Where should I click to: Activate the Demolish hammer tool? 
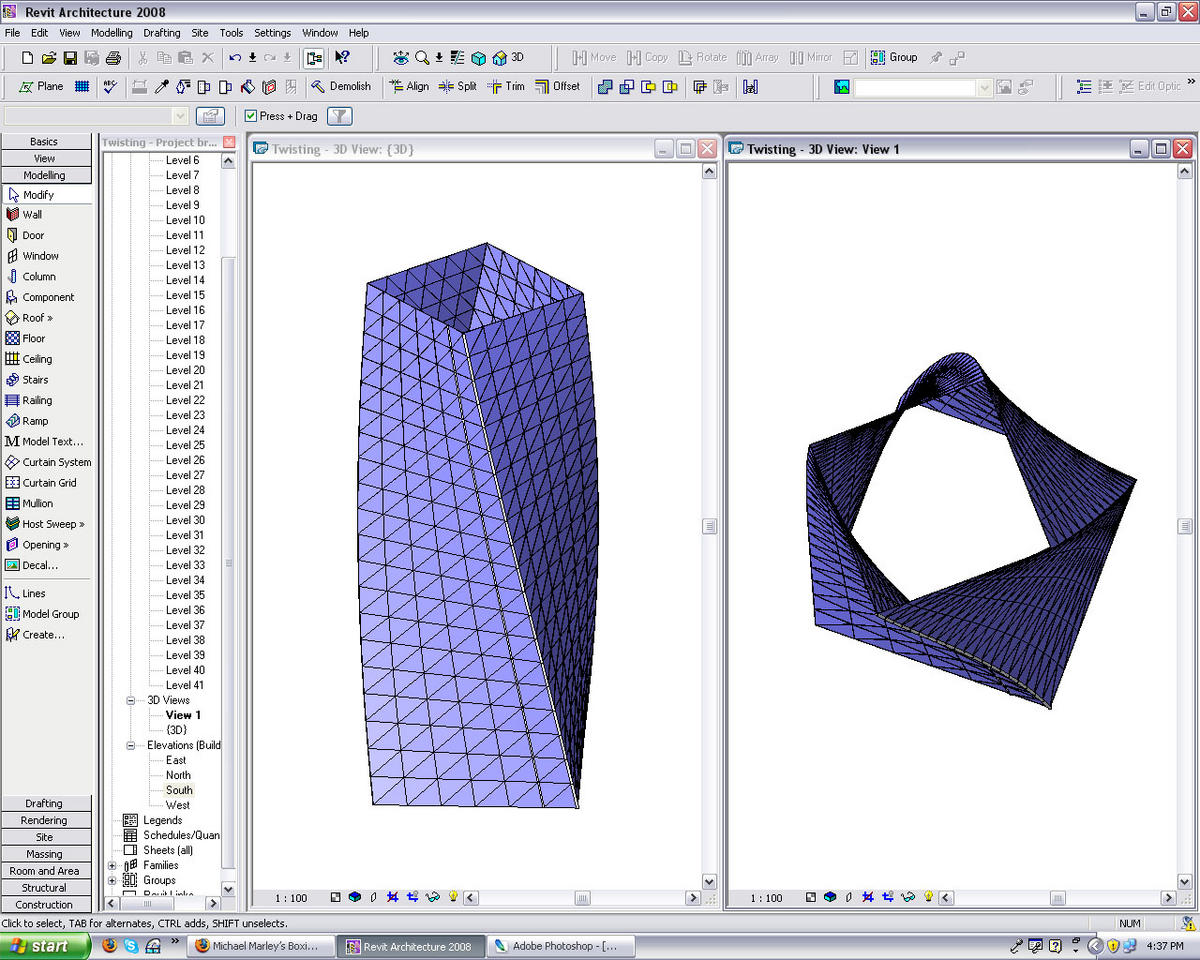tap(340, 87)
